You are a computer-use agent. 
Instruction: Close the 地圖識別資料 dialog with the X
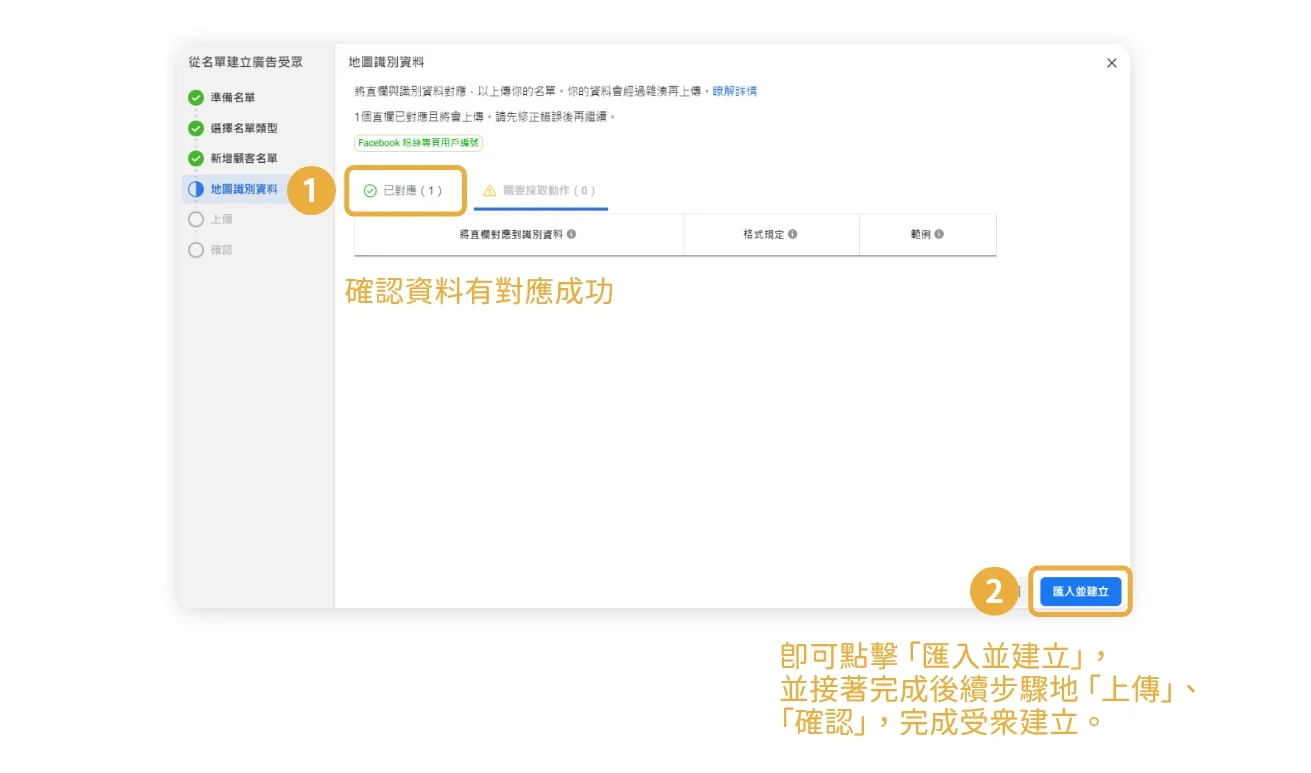pyautogui.click(x=1111, y=63)
